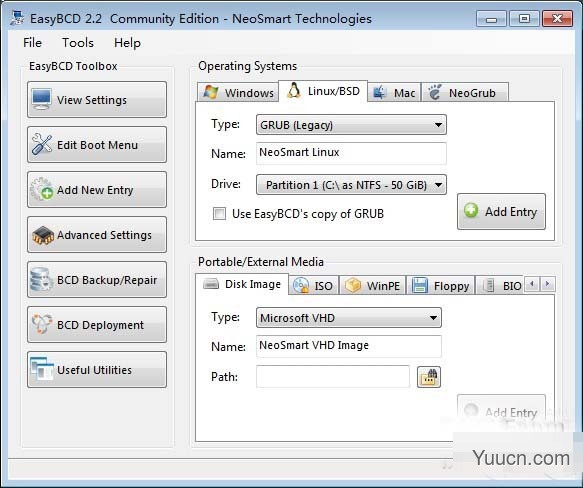Select the Linux/BSD tab

click(323, 91)
